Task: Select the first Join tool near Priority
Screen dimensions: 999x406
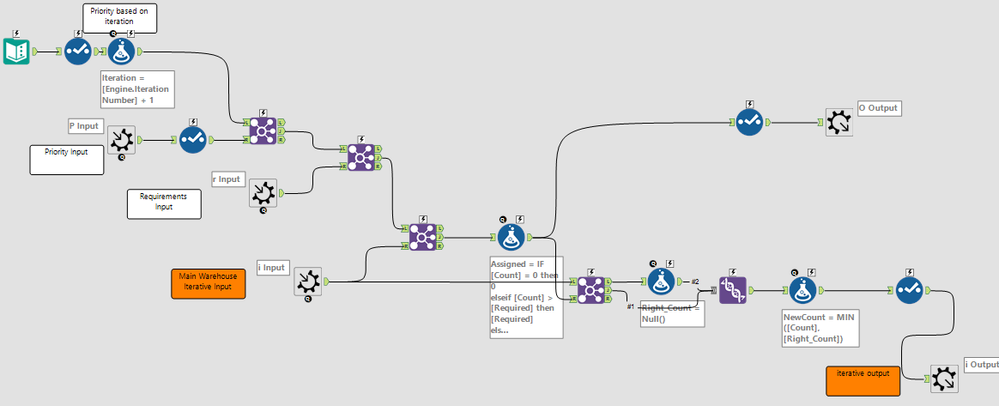Action: coord(263,130)
